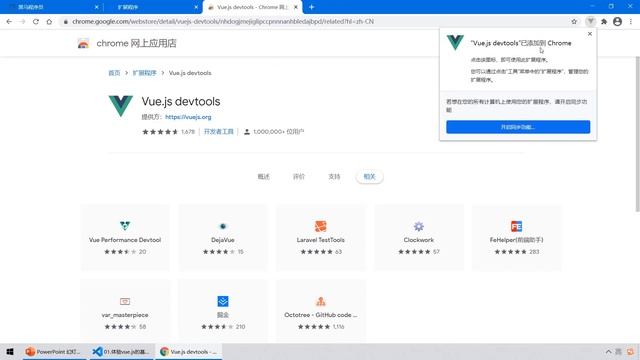Bookmark this page with the star icon
This screenshot has height=360, width=640.
pos(574,22)
